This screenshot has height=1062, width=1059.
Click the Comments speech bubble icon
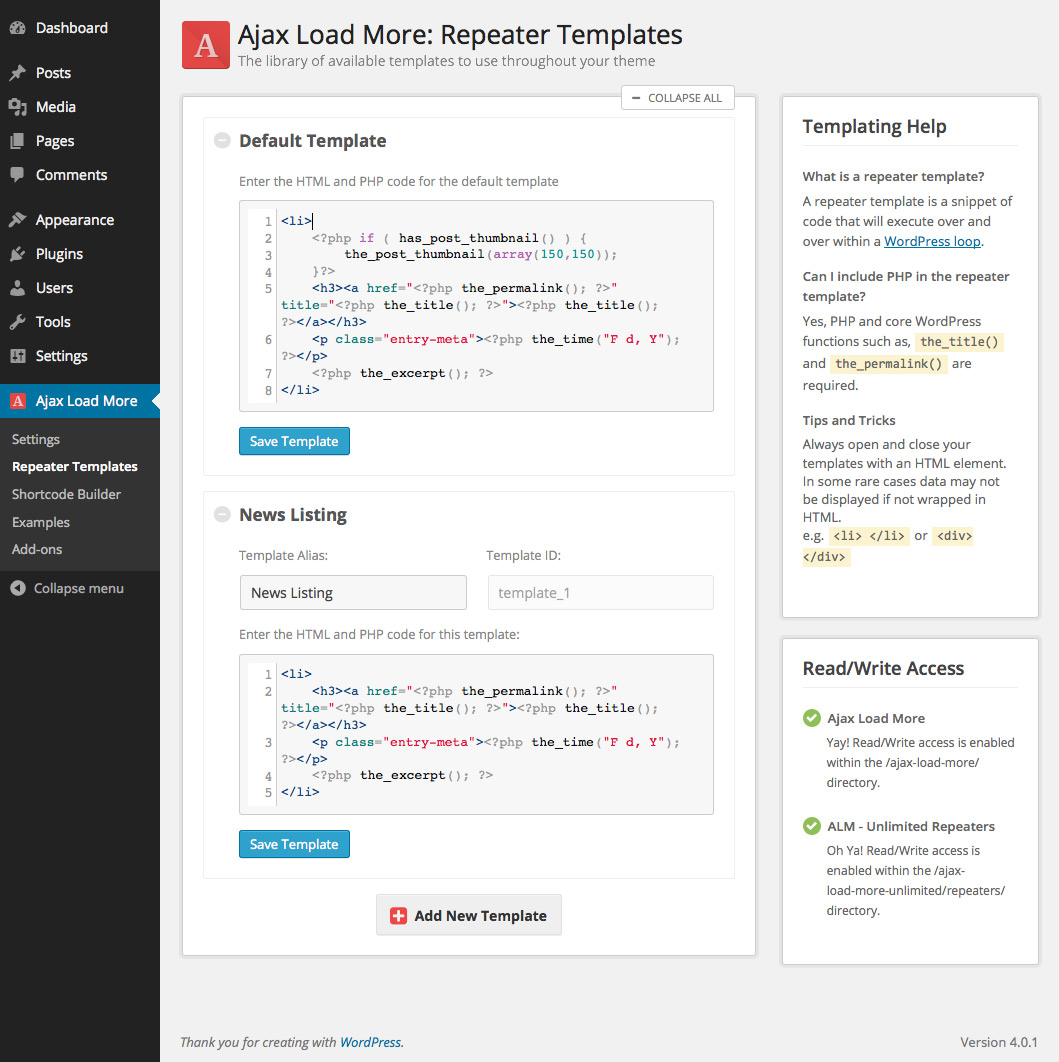(x=17, y=175)
